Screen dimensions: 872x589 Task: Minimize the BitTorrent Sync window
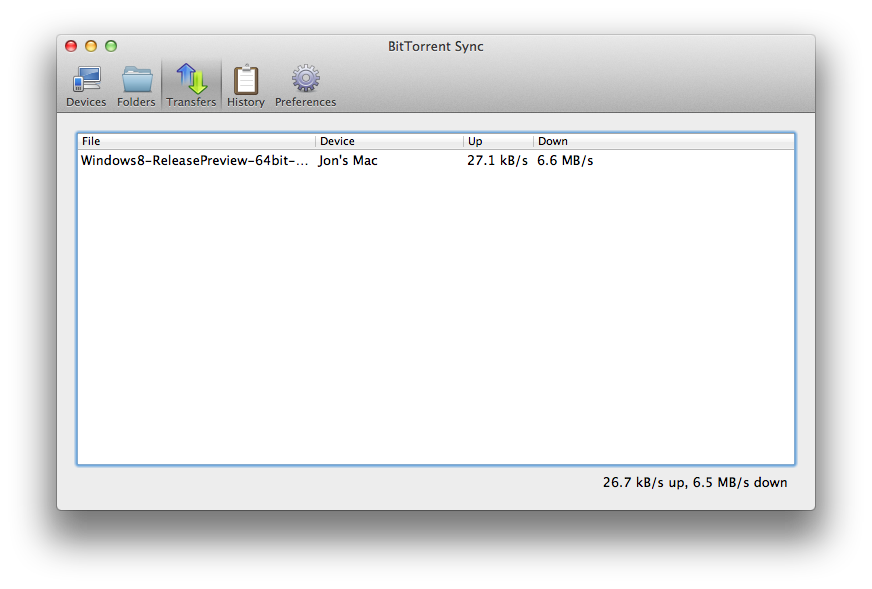click(91, 46)
